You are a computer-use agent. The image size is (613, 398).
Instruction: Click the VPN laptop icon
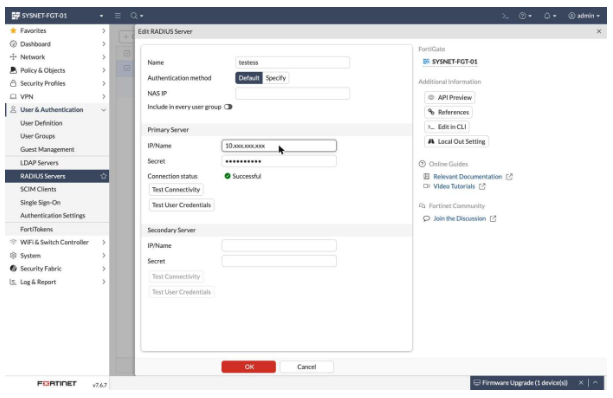click(x=13, y=97)
